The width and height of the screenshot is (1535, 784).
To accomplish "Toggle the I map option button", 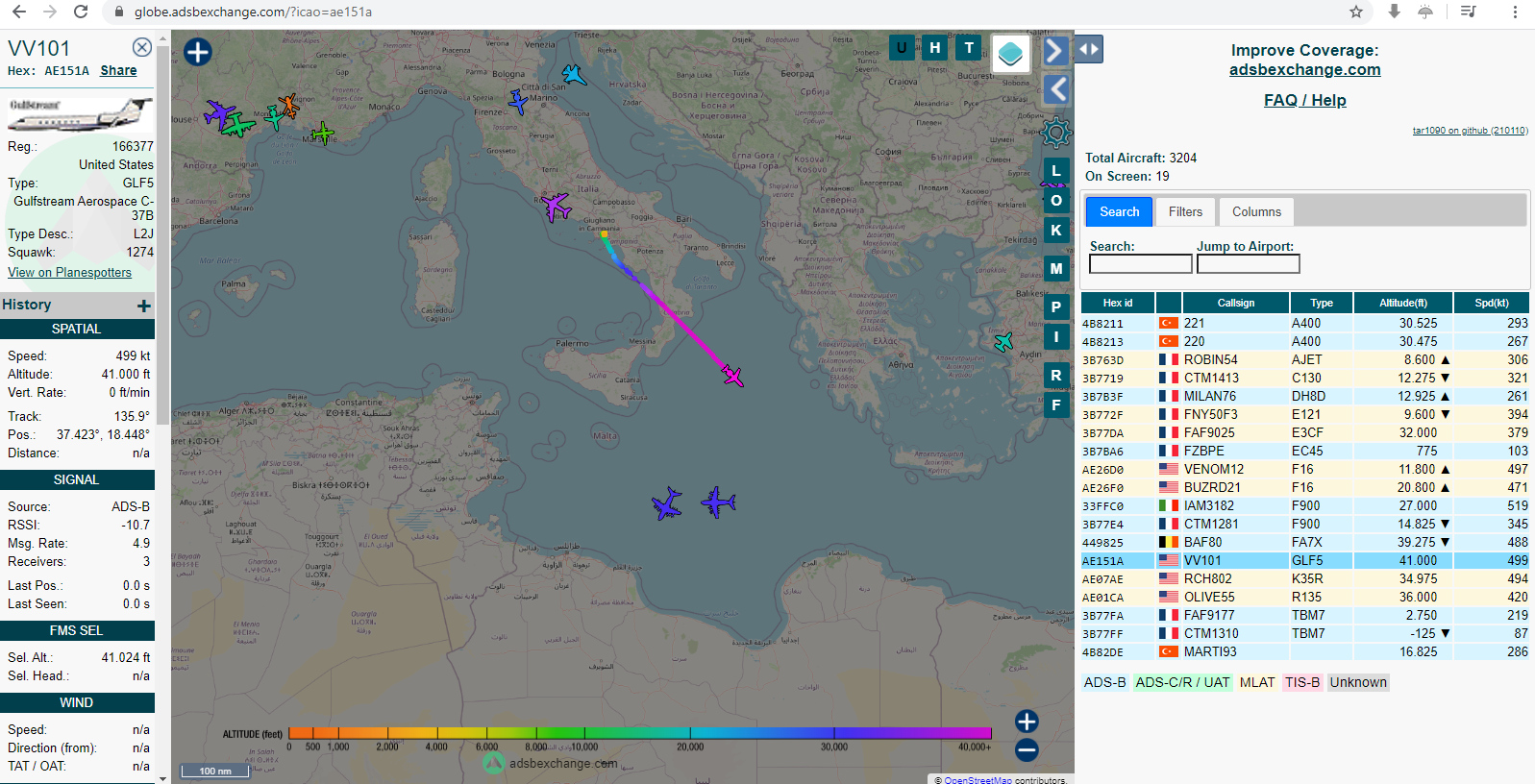I will [1056, 337].
